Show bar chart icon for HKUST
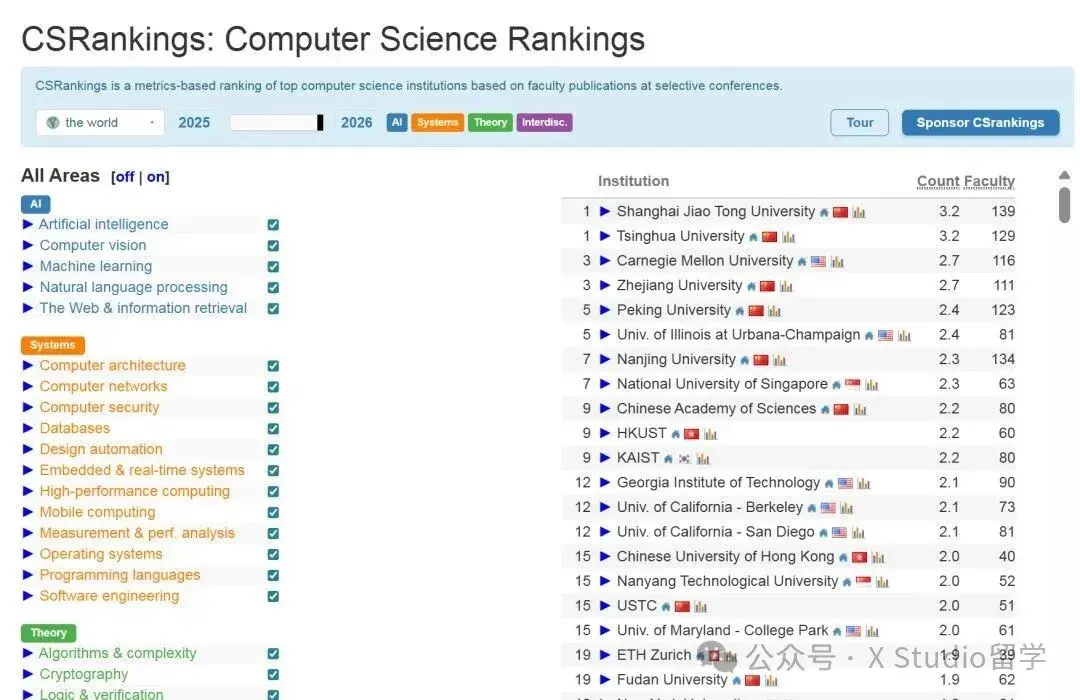This screenshot has width=1080, height=700. click(x=711, y=434)
